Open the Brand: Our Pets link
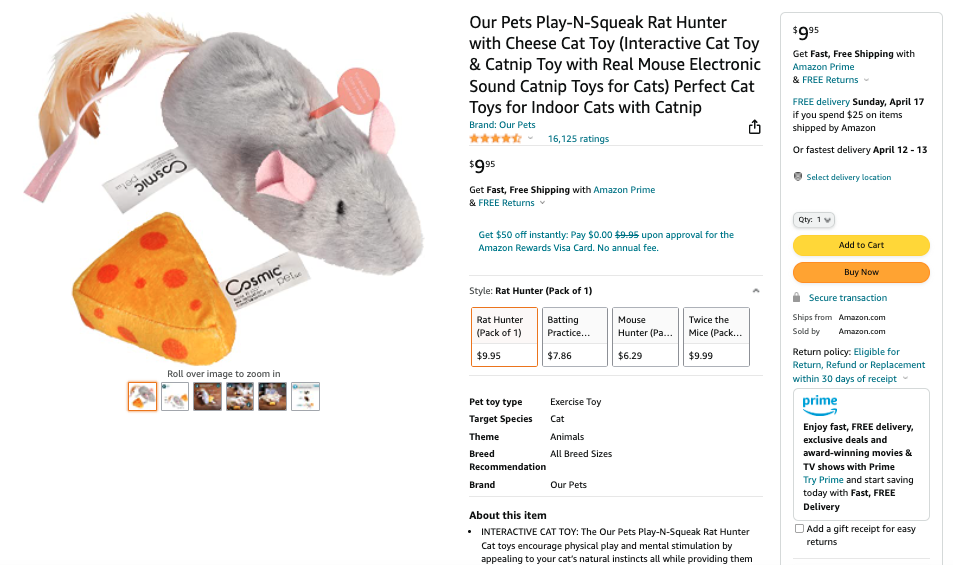This screenshot has width=953, height=565. coord(502,125)
